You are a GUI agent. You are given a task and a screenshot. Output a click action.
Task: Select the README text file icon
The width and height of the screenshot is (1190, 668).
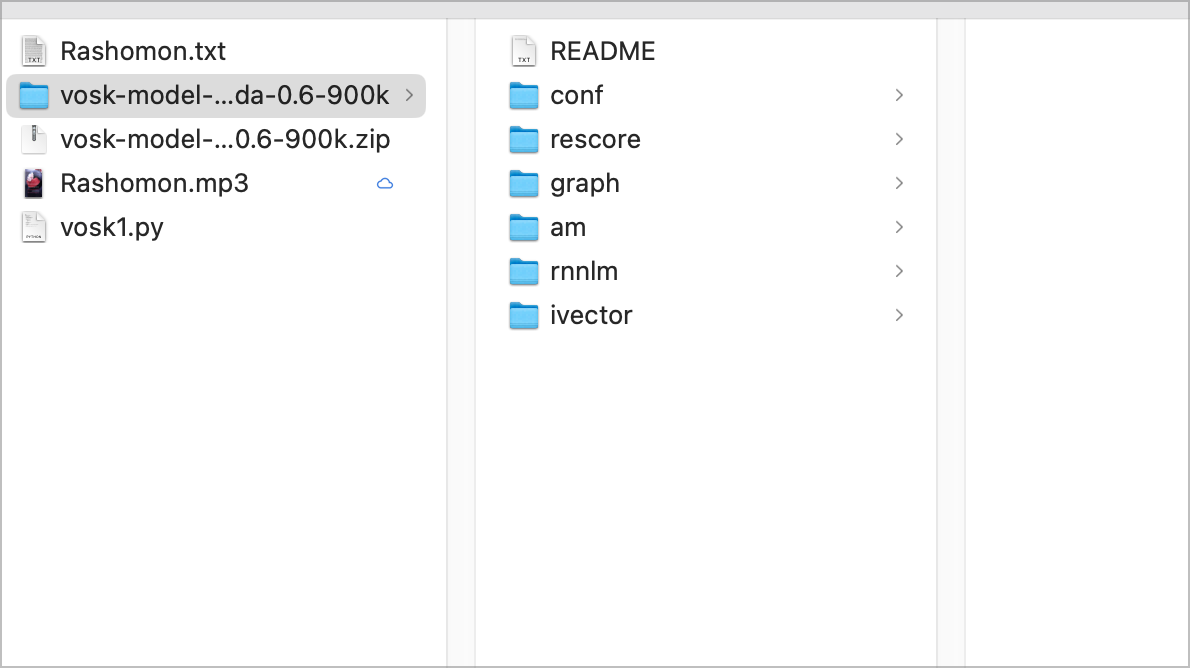(524, 51)
